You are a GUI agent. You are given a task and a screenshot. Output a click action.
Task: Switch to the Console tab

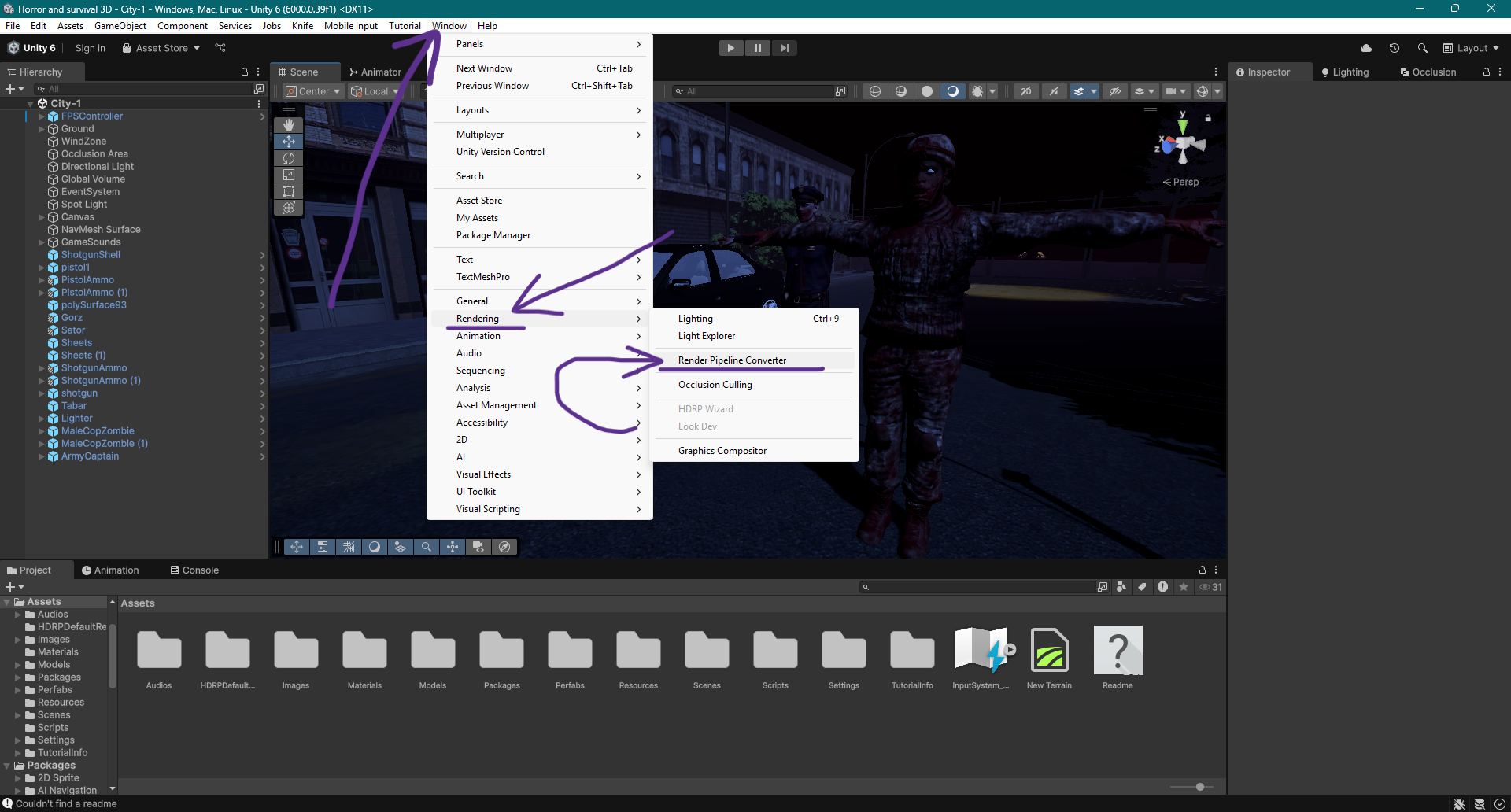pyautogui.click(x=194, y=570)
